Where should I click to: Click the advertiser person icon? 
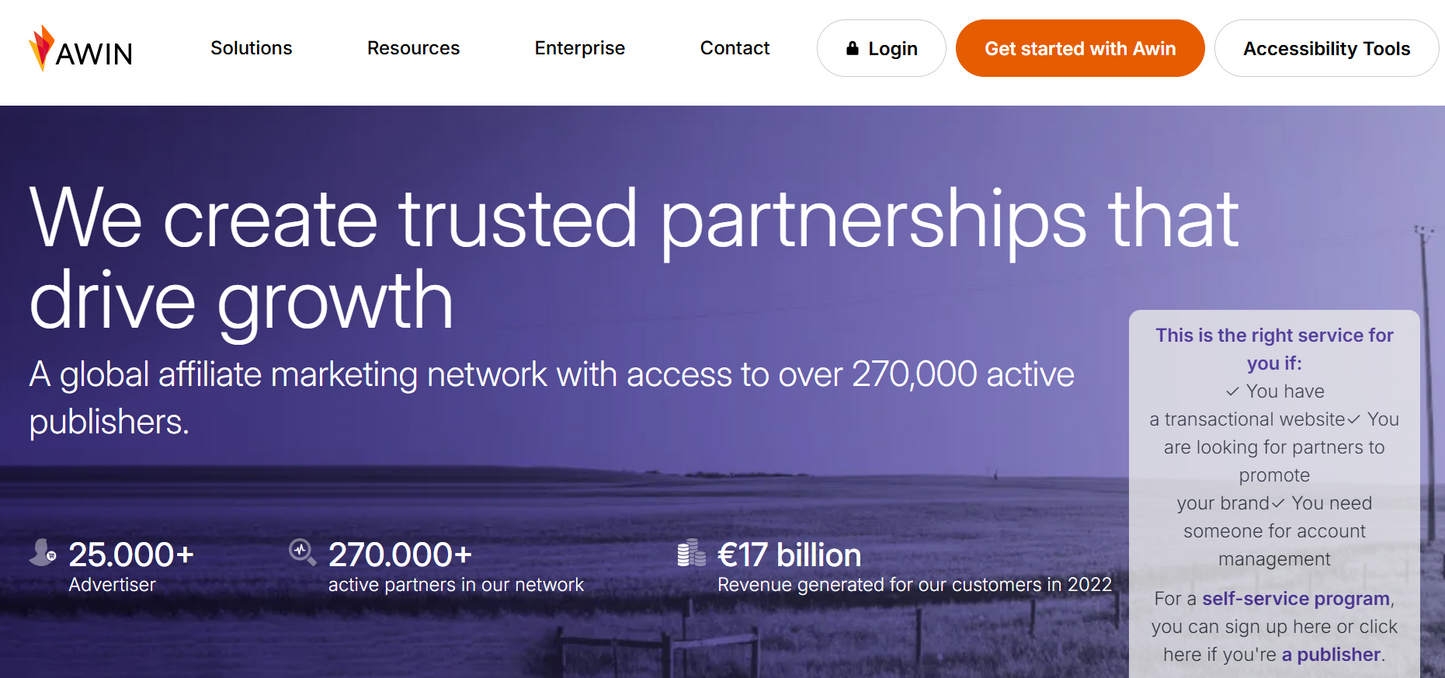coord(42,552)
